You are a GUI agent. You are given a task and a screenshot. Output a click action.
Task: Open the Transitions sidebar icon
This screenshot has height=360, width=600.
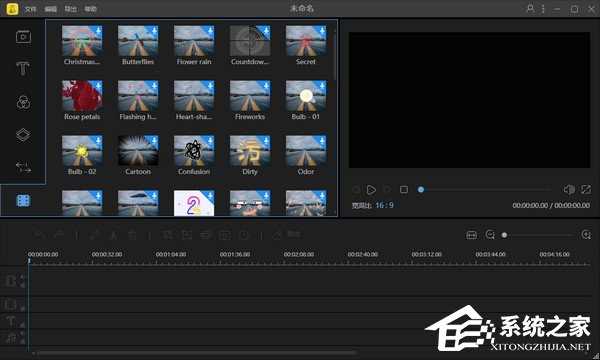click(x=23, y=167)
